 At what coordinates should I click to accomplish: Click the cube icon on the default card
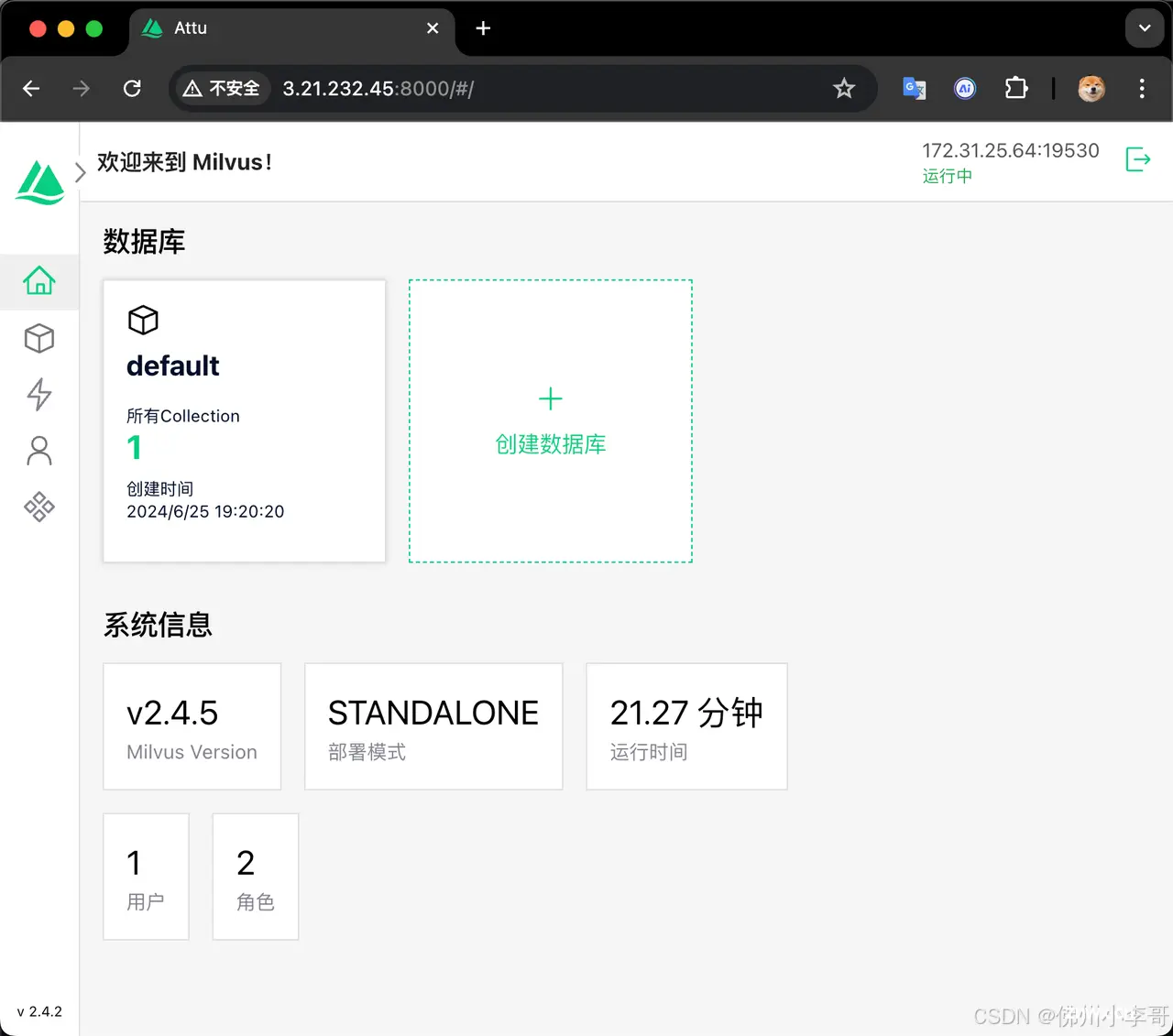143,321
